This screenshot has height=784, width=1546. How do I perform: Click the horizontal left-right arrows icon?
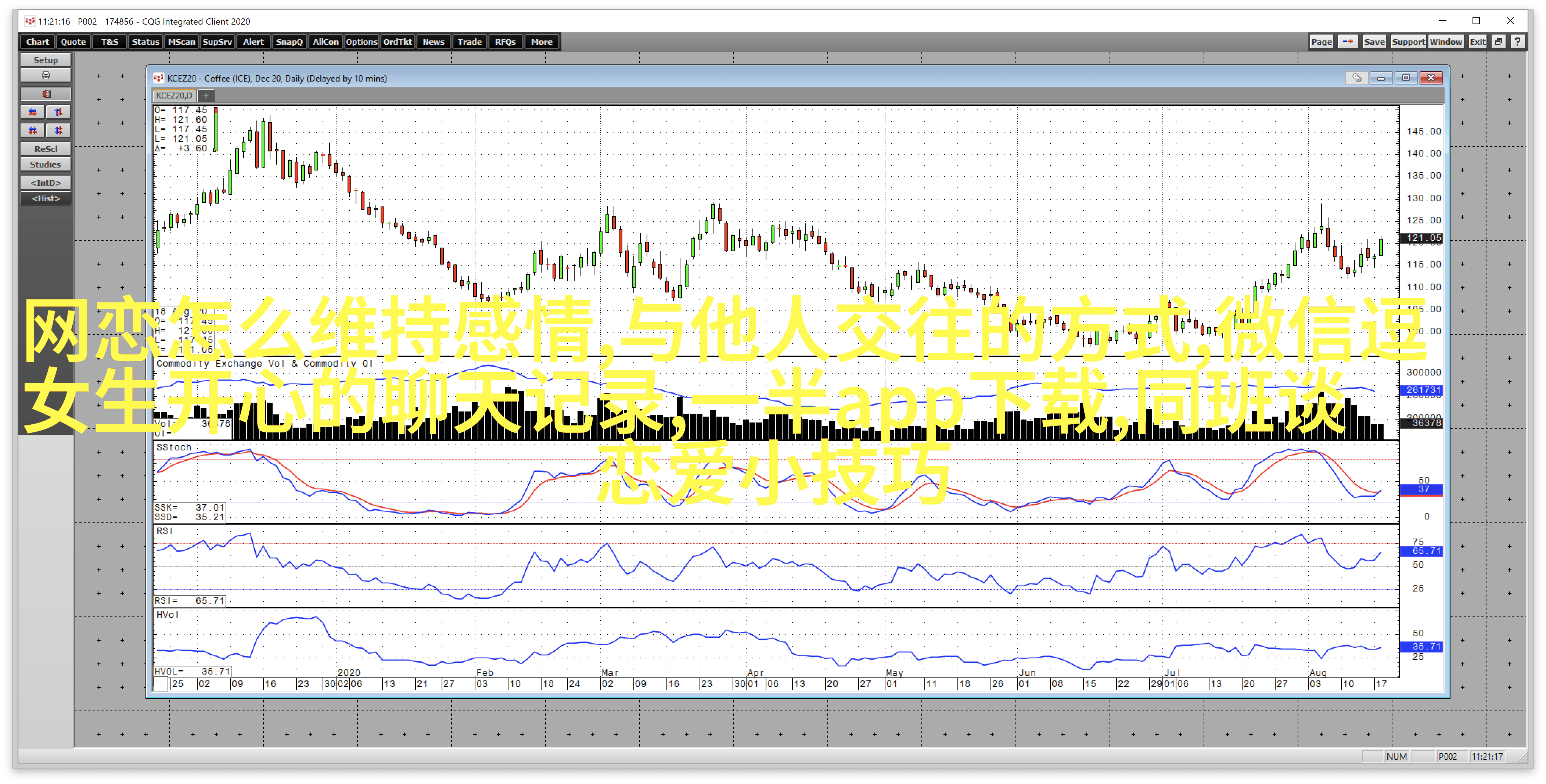click(x=33, y=112)
